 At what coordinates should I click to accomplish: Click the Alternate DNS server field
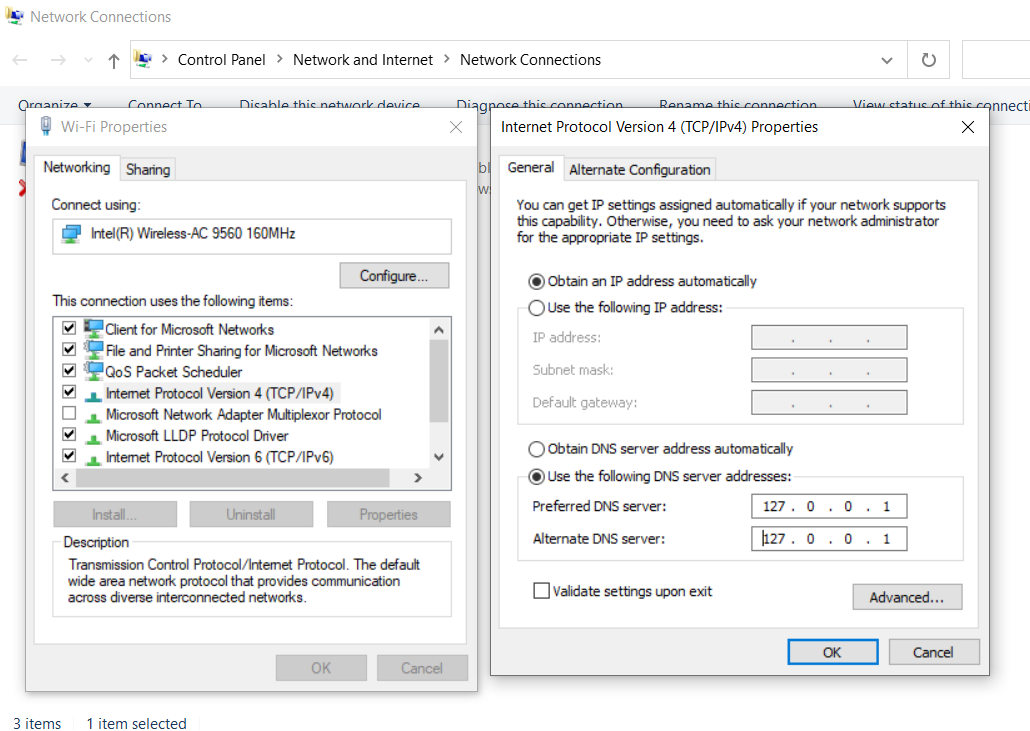click(829, 539)
